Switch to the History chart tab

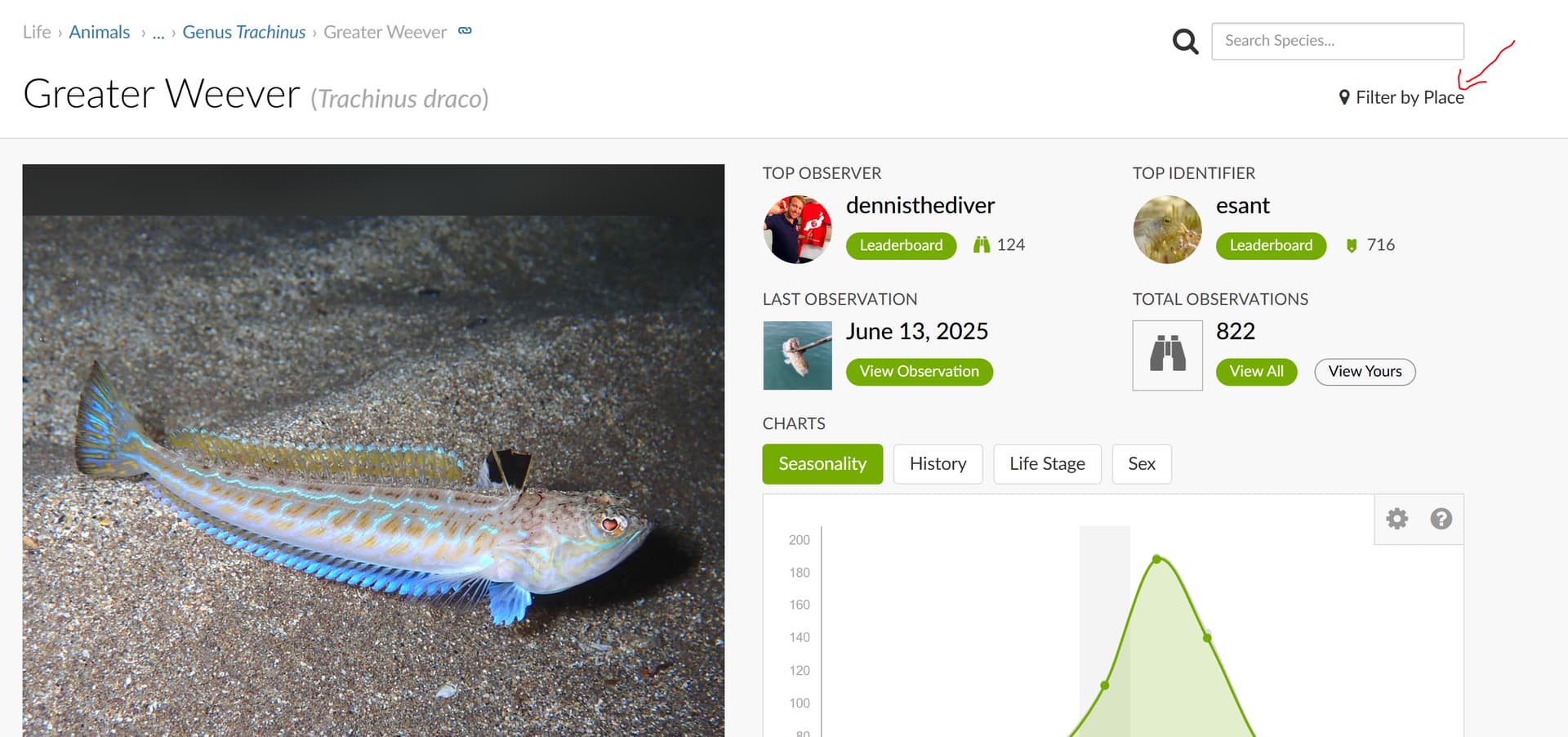point(938,464)
